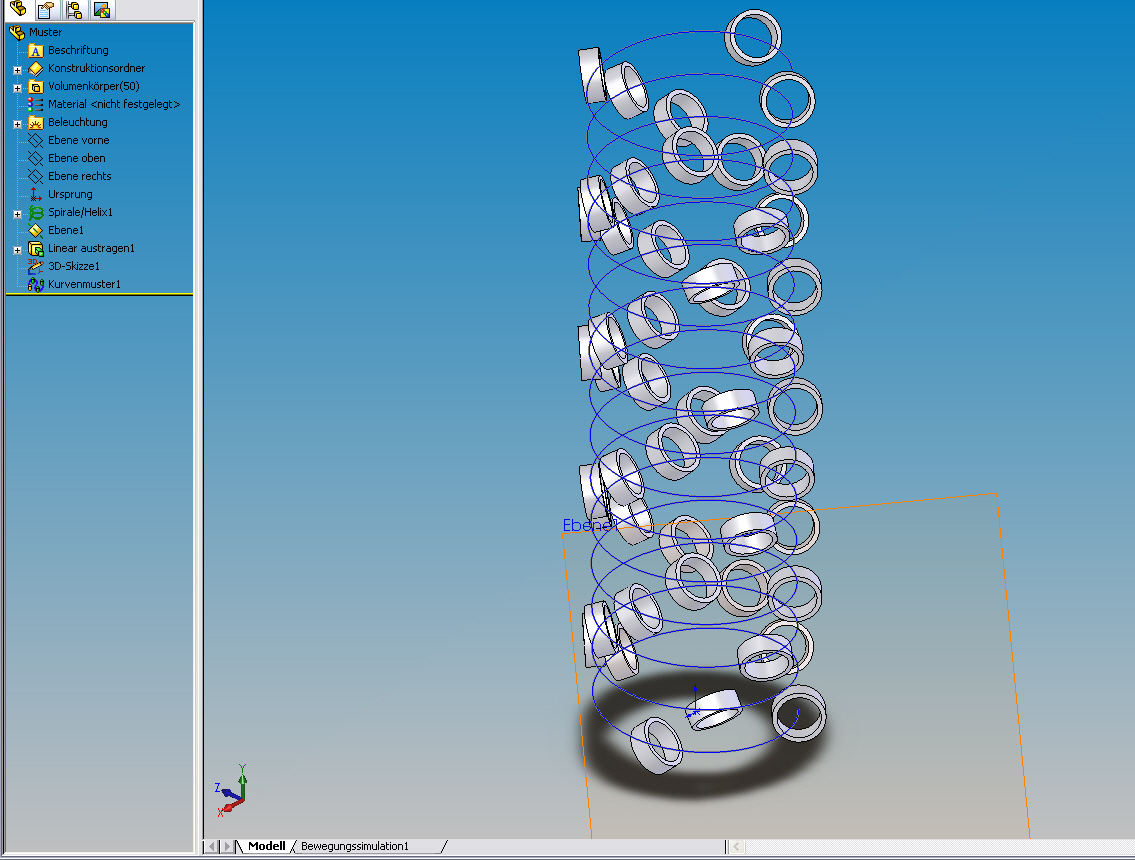This screenshot has height=860, width=1135.
Task: Select the Ebene rechts label
Action: point(80,177)
